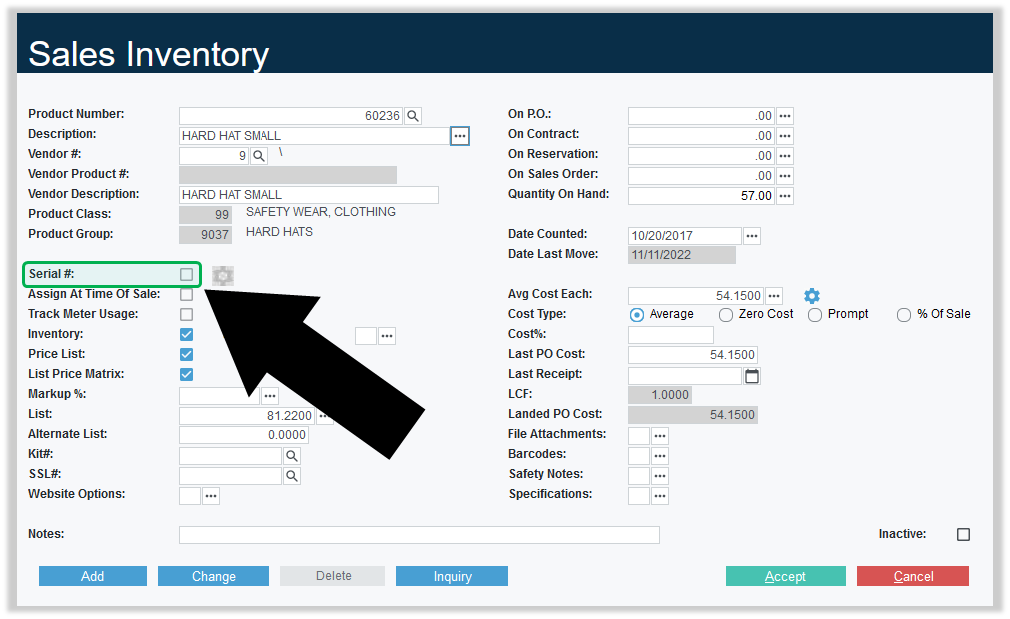Click the Change button
The height and width of the screenshot is (619, 1010).
213,576
